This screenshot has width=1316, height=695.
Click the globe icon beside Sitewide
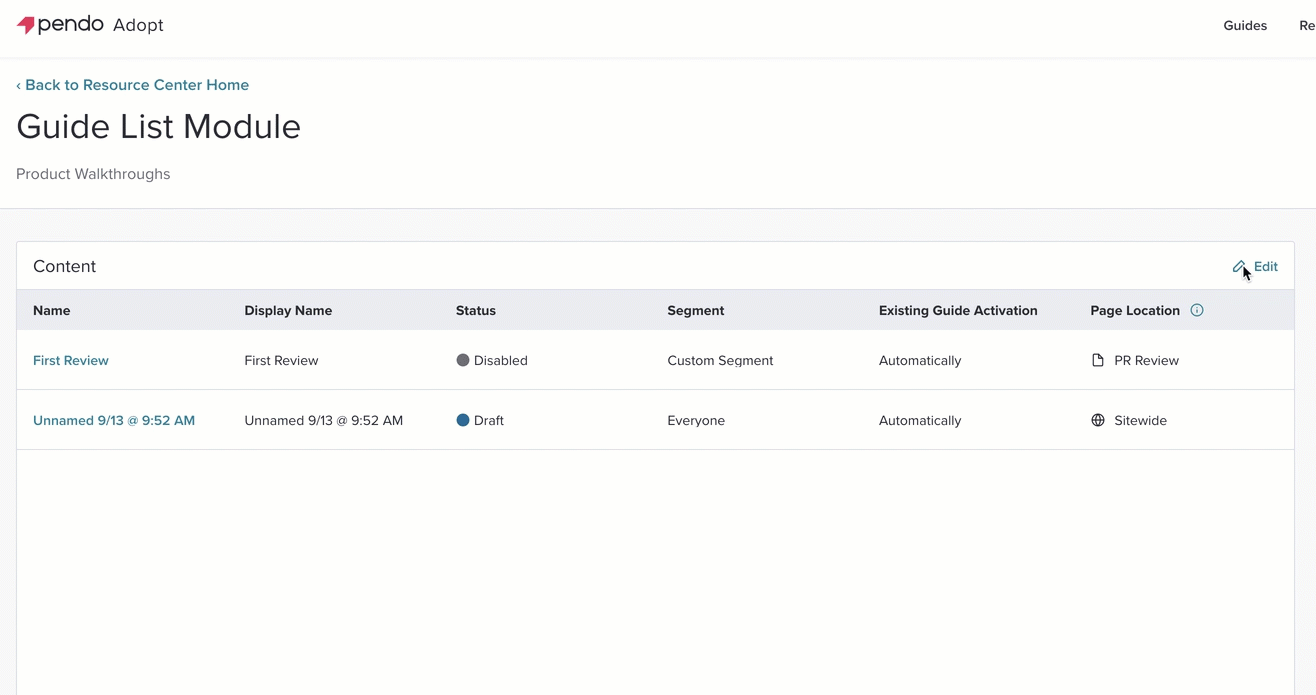pyautogui.click(x=1098, y=420)
